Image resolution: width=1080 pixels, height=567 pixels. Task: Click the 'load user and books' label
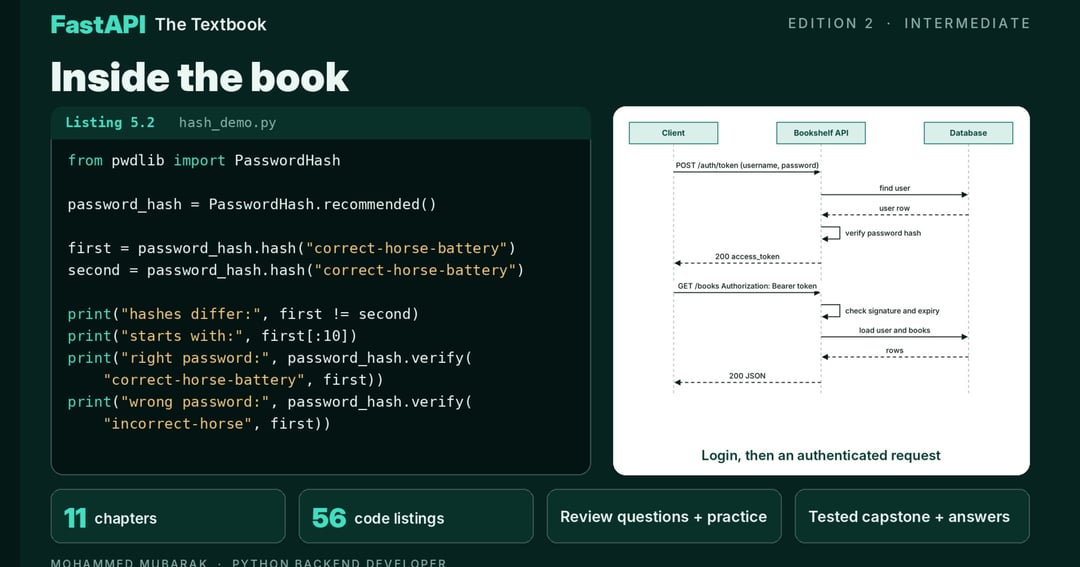[894, 330]
